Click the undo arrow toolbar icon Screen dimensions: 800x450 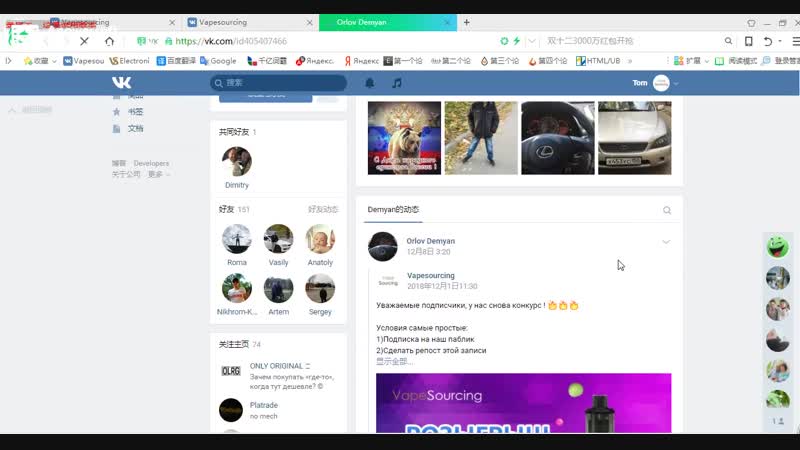tap(767, 41)
